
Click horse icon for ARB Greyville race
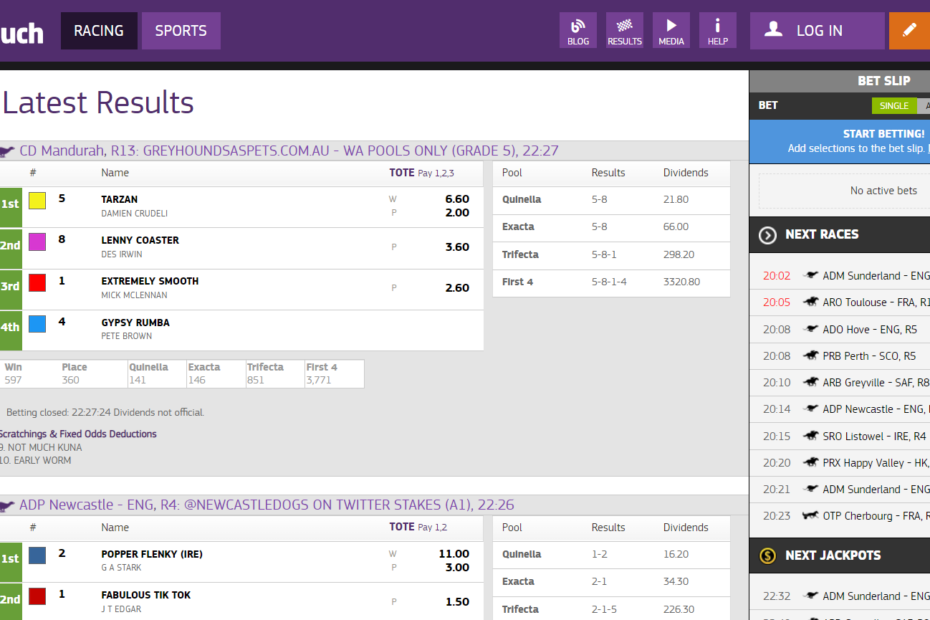point(811,382)
